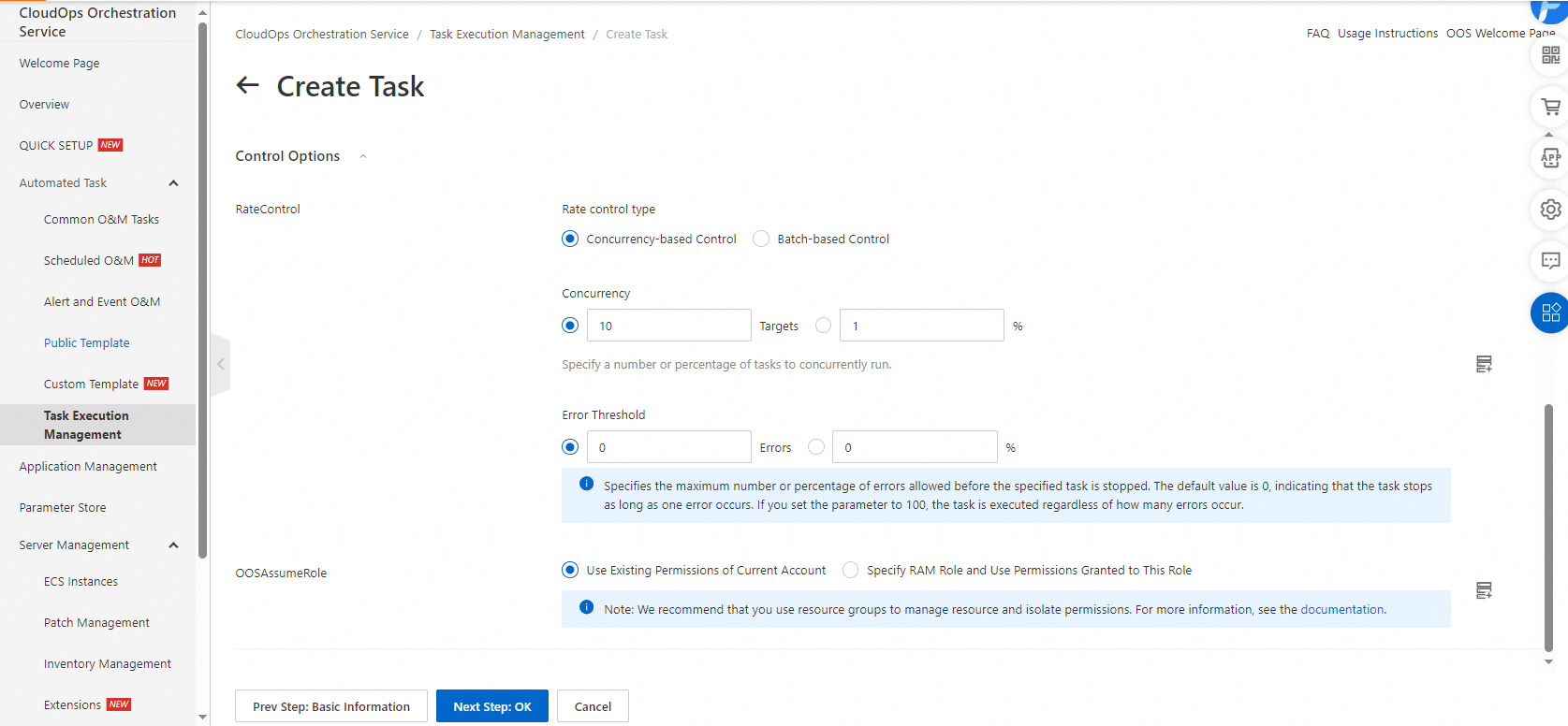Viewport: 1568px width, 726px height.
Task: Click sidebar scroll down arrow
Action: click(x=202, y=718)
